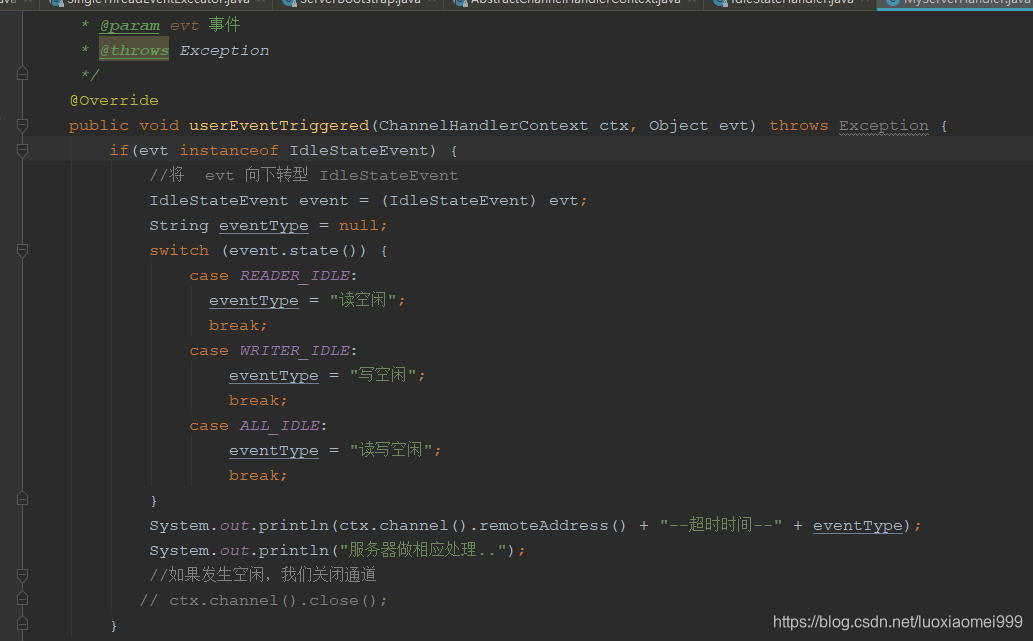
Task: Click the "读空闲" string literal
Action: point(363,300)
